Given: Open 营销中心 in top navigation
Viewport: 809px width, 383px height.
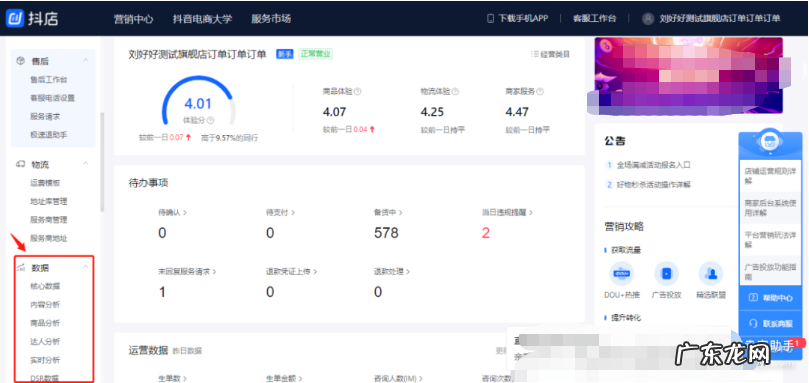Looking at the screenshot, I should pyautogui.click(x=133, y=19).
